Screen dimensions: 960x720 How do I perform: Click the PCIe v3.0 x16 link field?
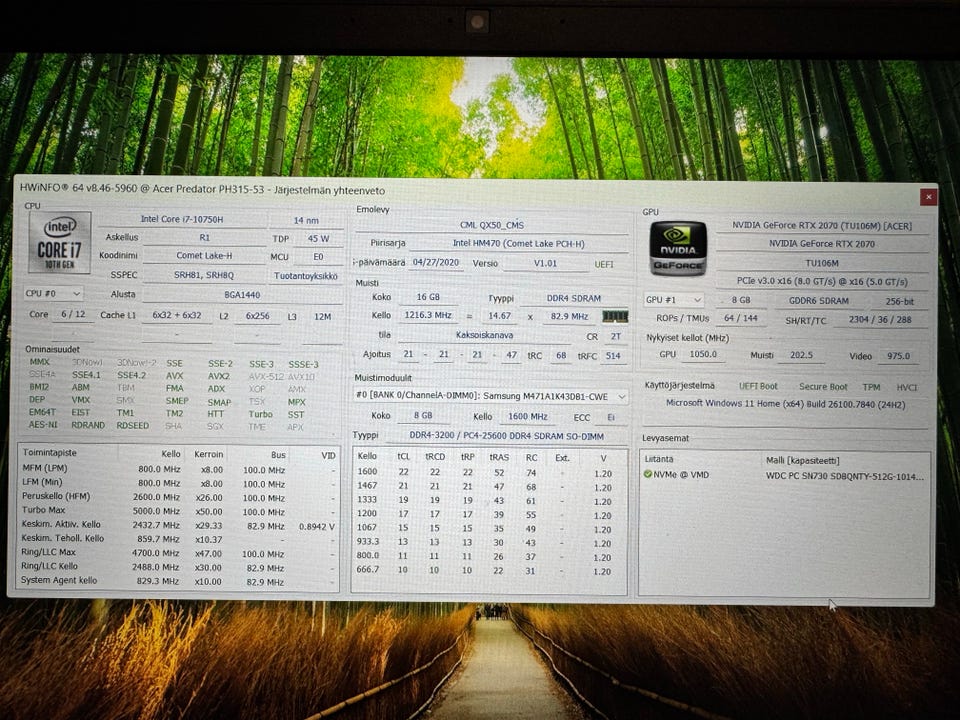point(822,282)
